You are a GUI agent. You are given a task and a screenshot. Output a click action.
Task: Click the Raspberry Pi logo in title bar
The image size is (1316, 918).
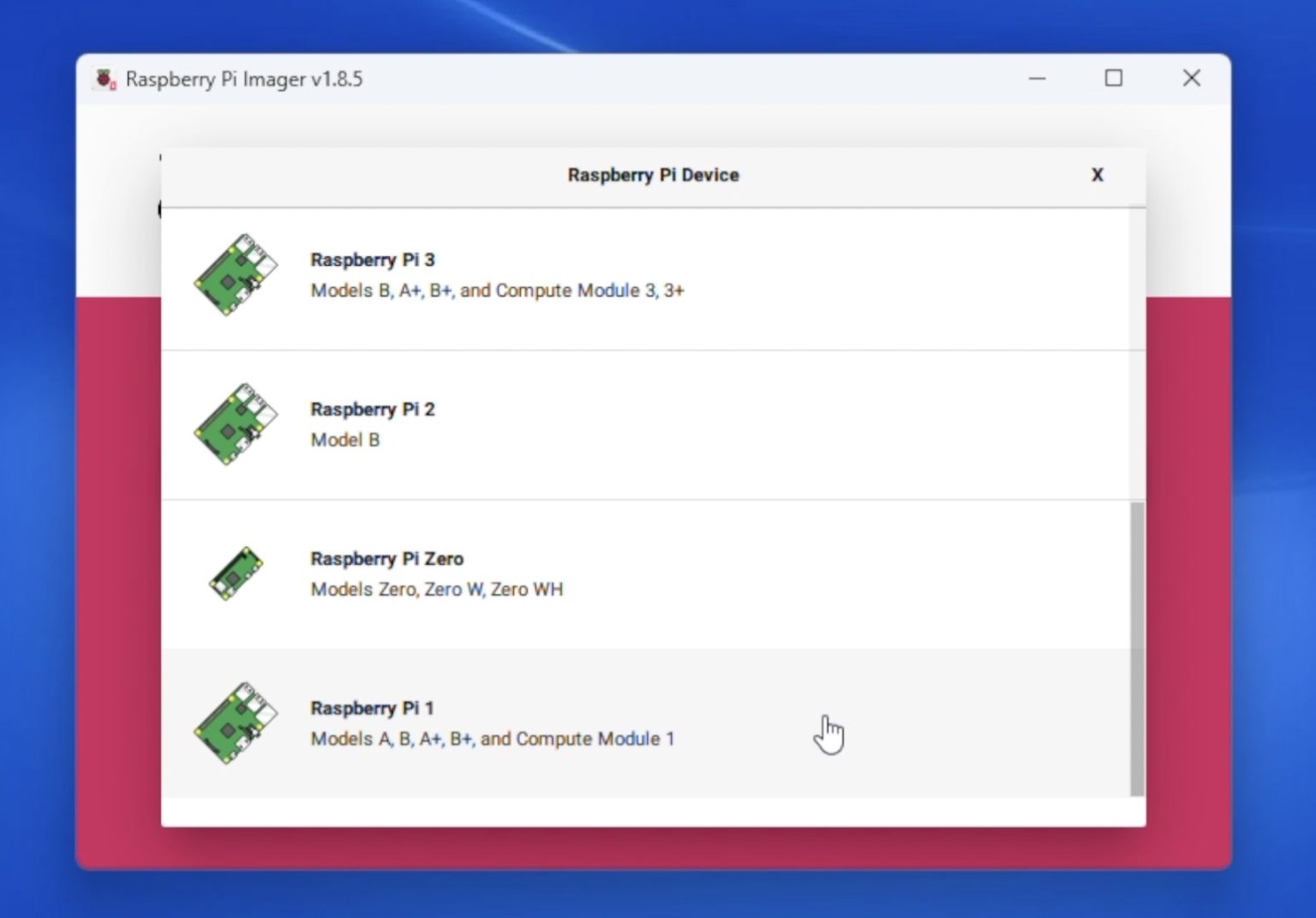pos(105,78)
